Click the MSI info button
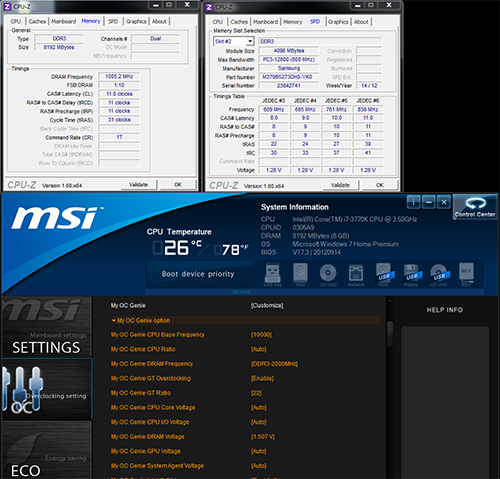Screen dimensions: 500x479 tap(413, 202)
